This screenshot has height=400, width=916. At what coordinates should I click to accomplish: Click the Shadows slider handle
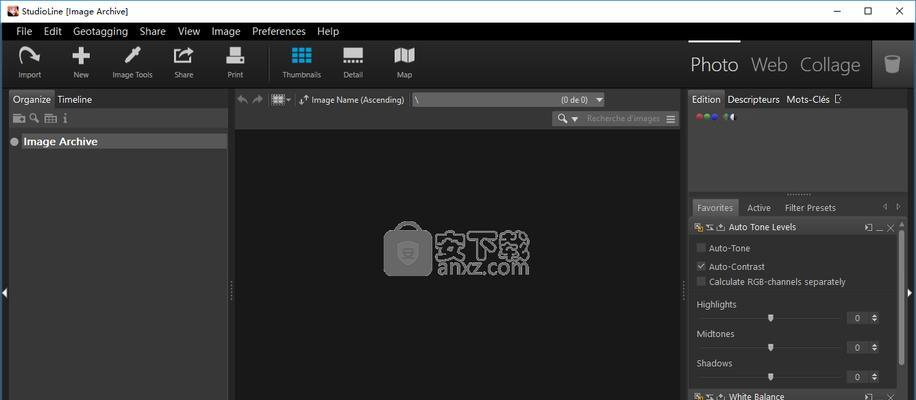click(x=771, y=377)
